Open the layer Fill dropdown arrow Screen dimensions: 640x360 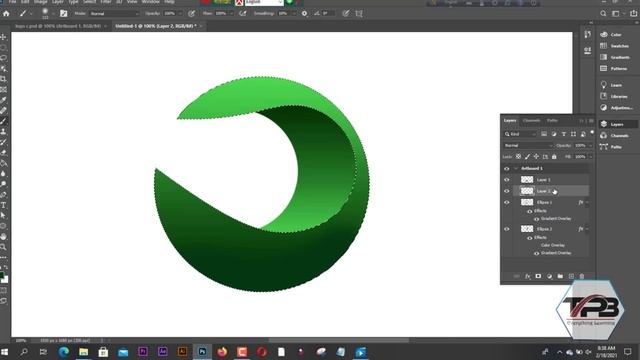point(591,156)
